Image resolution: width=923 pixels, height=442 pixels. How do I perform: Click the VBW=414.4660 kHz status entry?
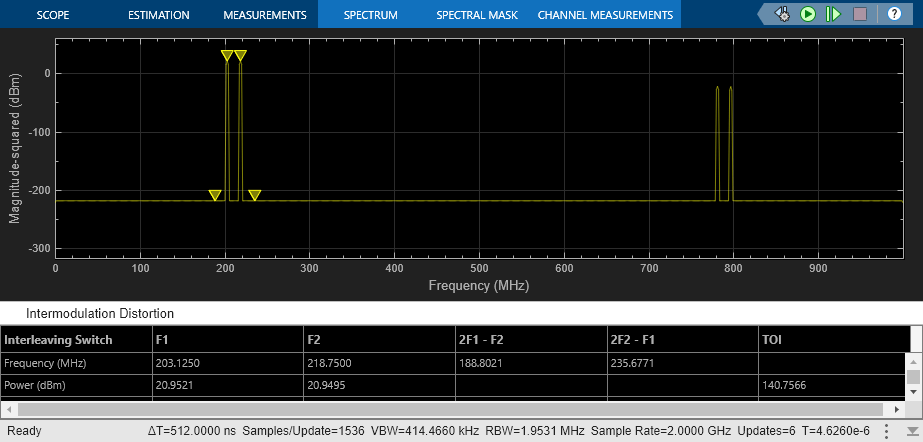coord(425,430)
